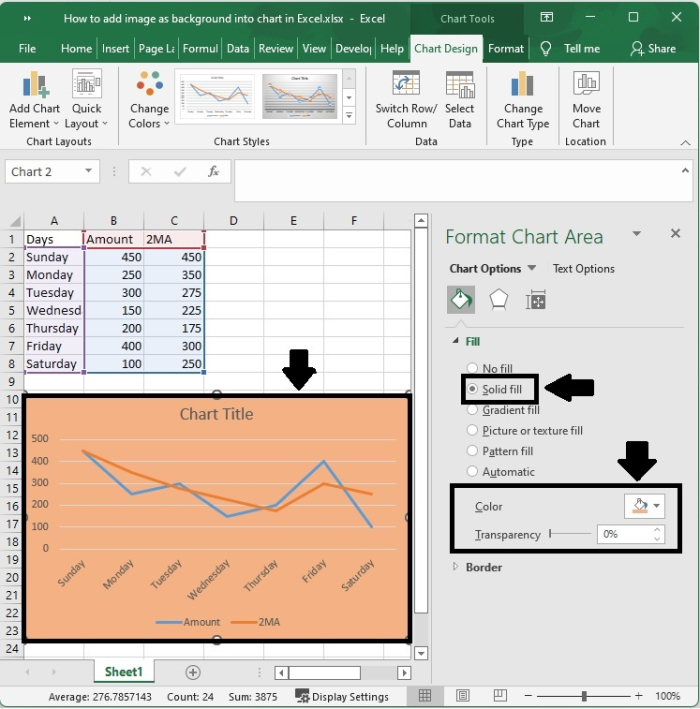This screenshot has width=700, height=709.
Task: Click the Move Chart icon
Action: 586,83
